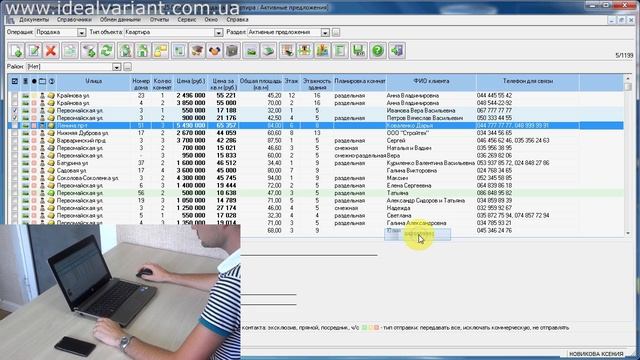Click the green refresh arrows icon
The image size is (640, 360).
point(107,51)
